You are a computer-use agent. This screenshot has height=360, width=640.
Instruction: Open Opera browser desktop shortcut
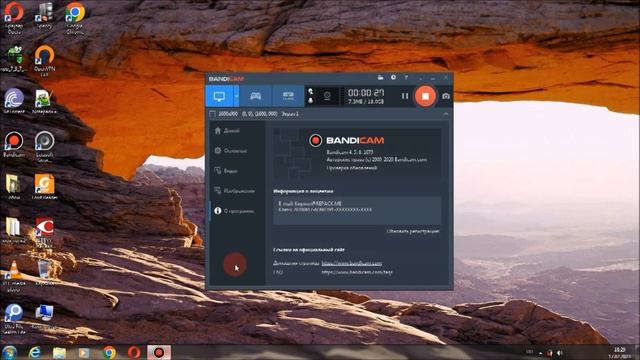click(14, 18)
